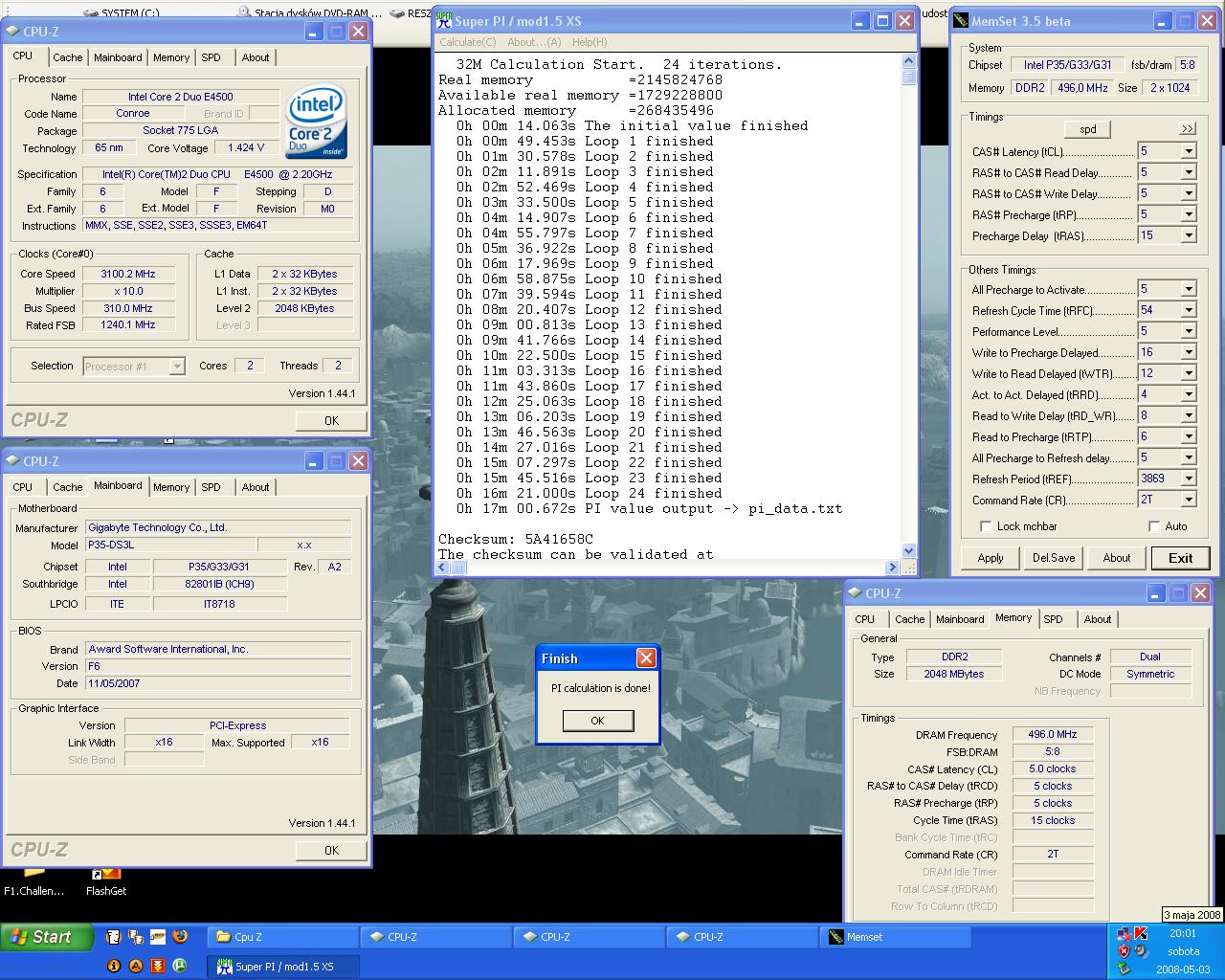1225x980 pixels.
Task: Click the red download-arrow quick launch icon
Action: [158, 966]
